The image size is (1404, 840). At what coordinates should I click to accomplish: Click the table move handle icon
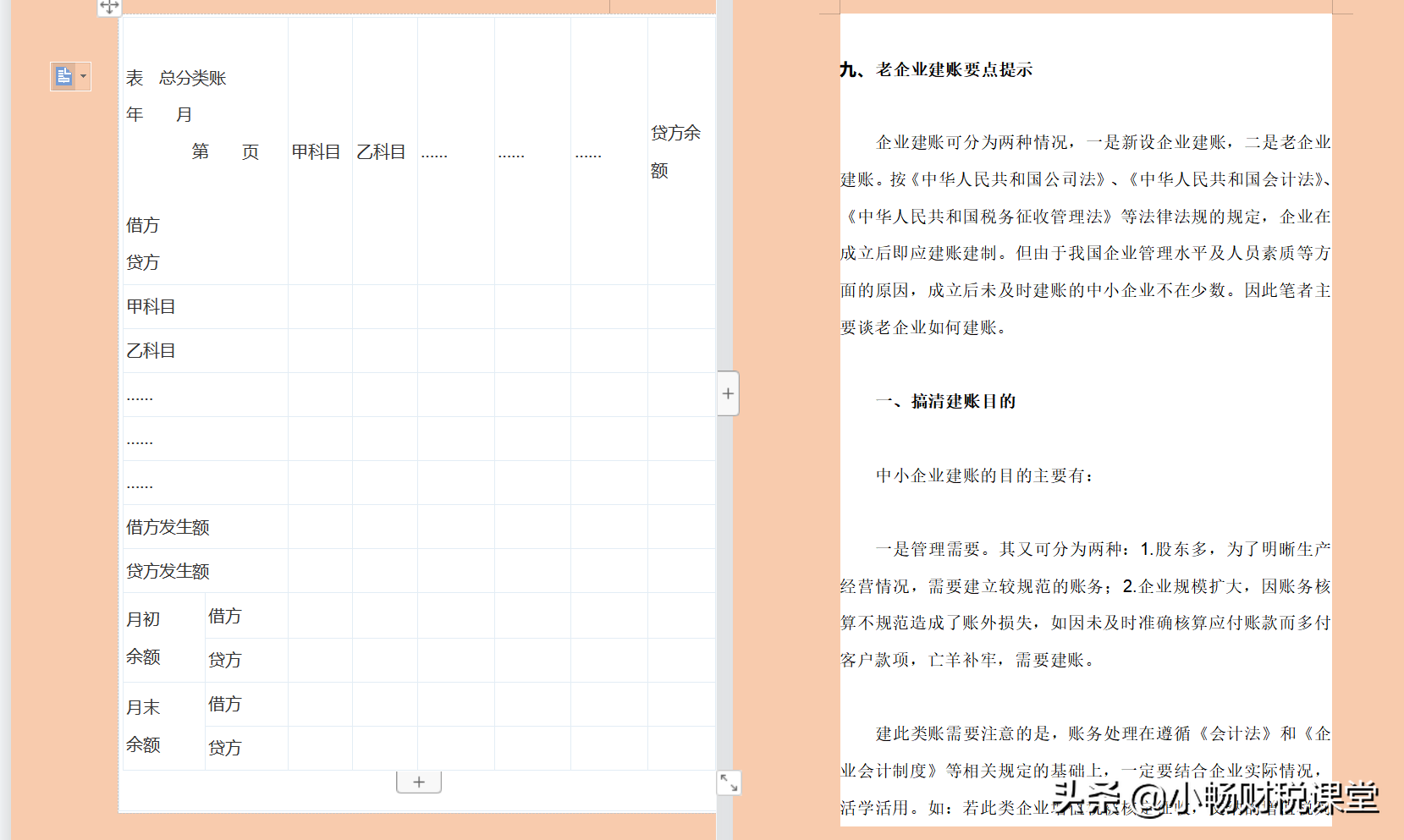coord(109,7)
